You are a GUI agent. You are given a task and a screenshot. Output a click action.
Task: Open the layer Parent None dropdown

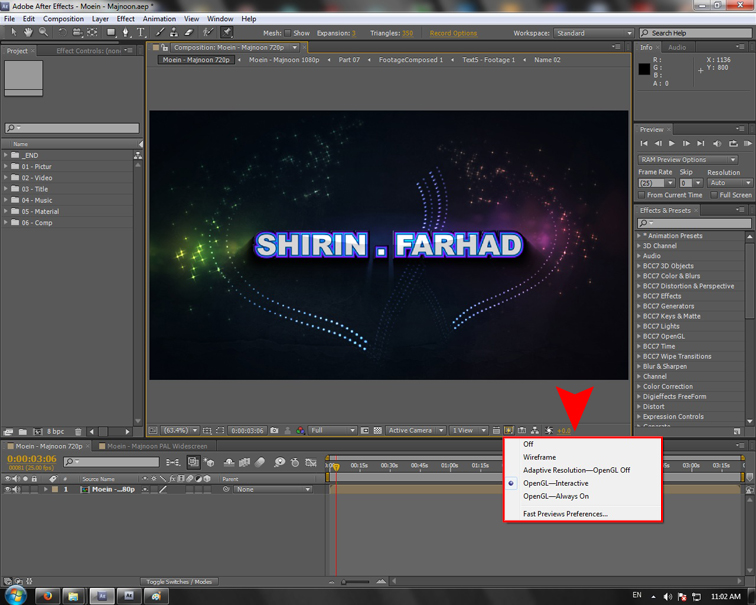[x=273, y=489]
